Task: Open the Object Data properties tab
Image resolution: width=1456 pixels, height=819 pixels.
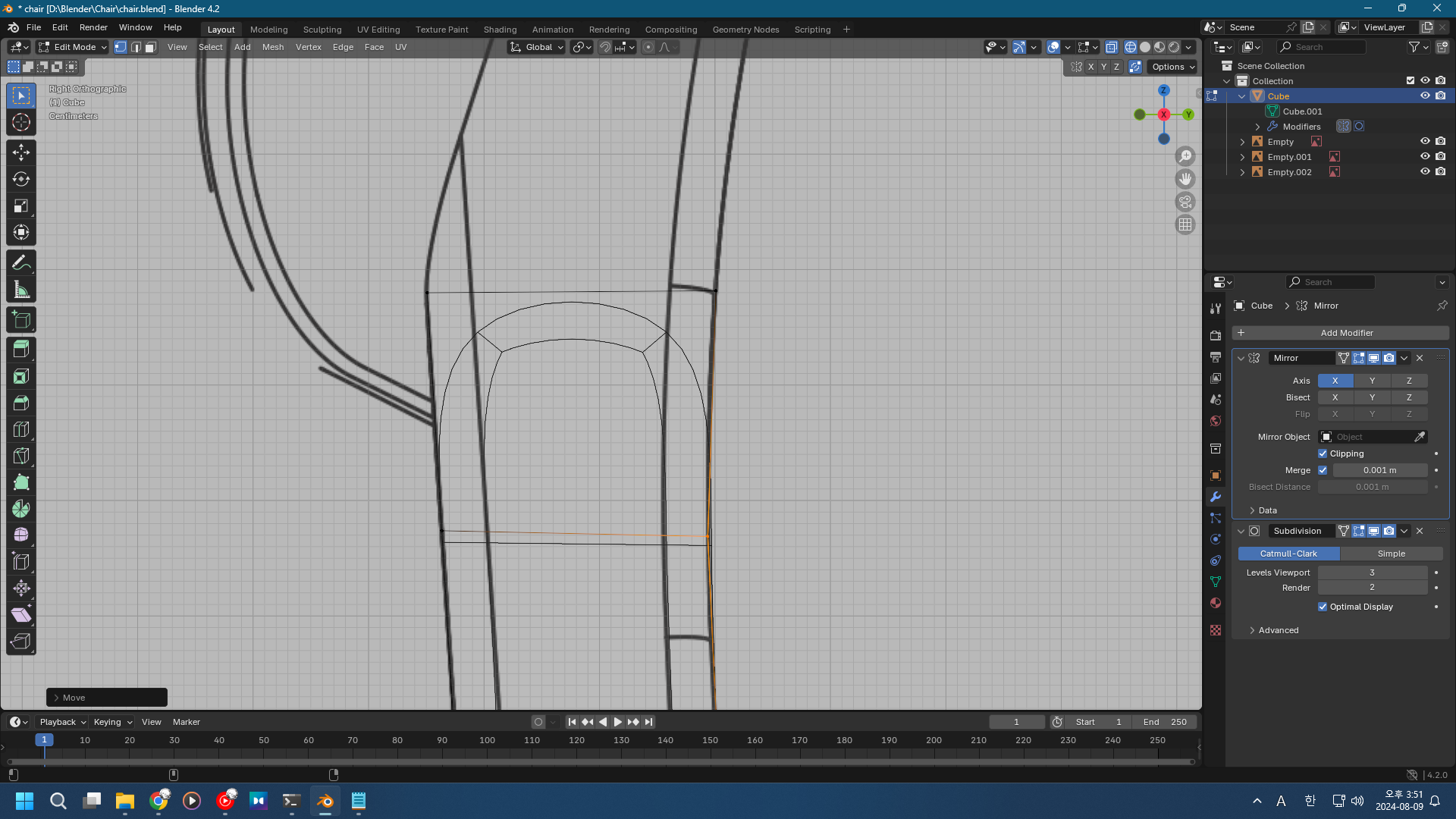Action: tap(1216, 582)
